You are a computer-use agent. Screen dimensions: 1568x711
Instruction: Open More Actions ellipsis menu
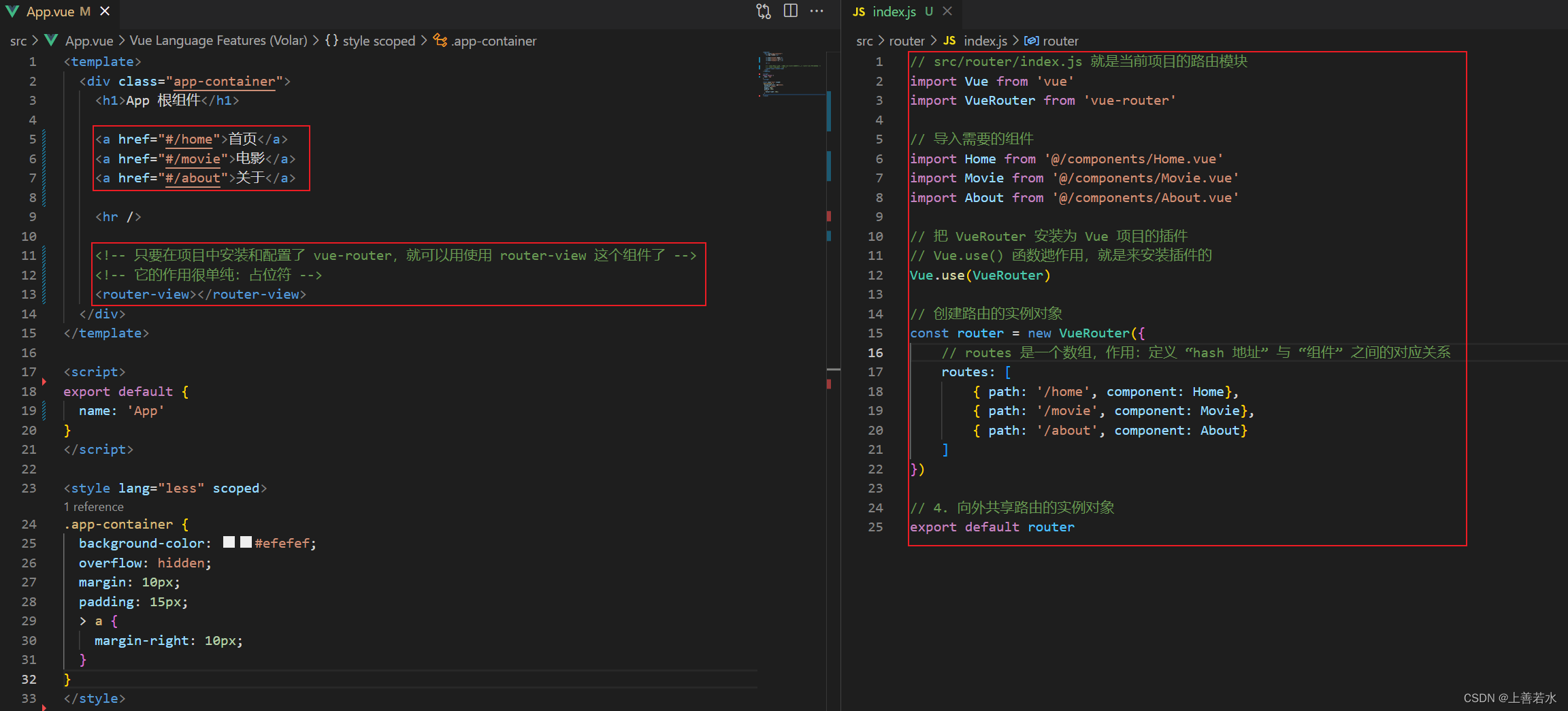(817, 11)
